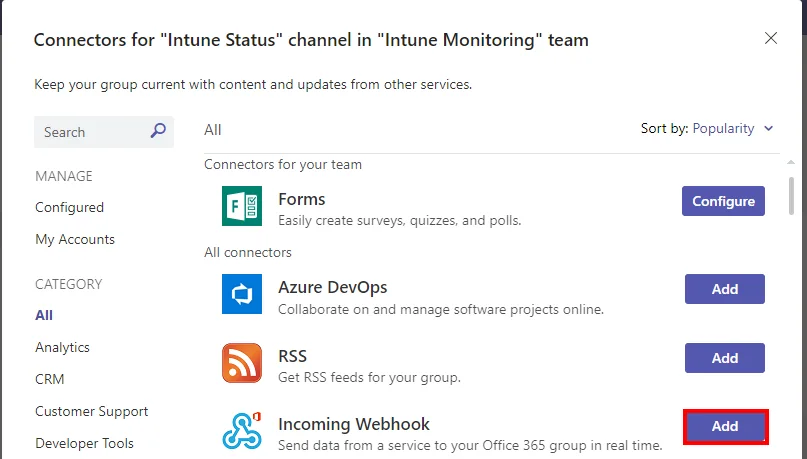Select the CRM category
The width and height of the screenshot is (807, 459).
click(x=49, y=379)
